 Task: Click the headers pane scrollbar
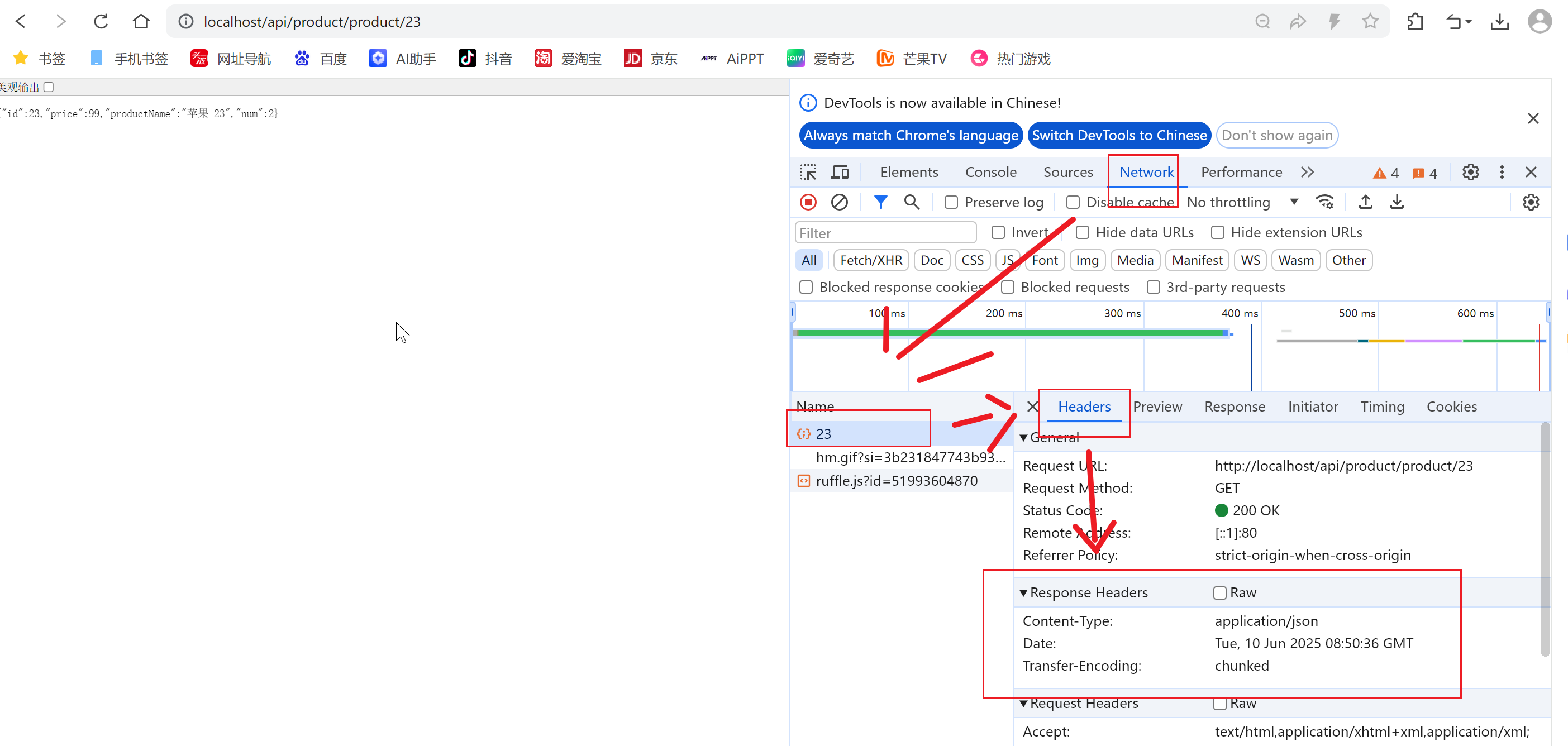(1545, 540)
